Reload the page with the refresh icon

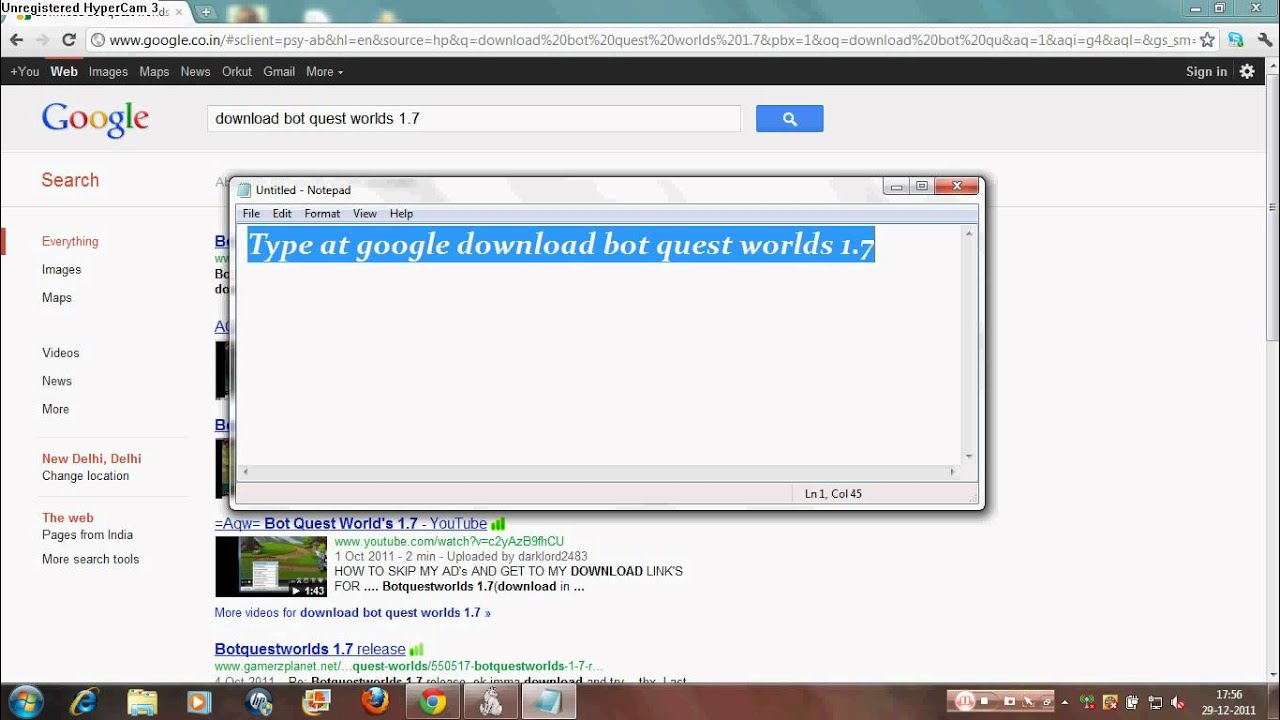69,40
